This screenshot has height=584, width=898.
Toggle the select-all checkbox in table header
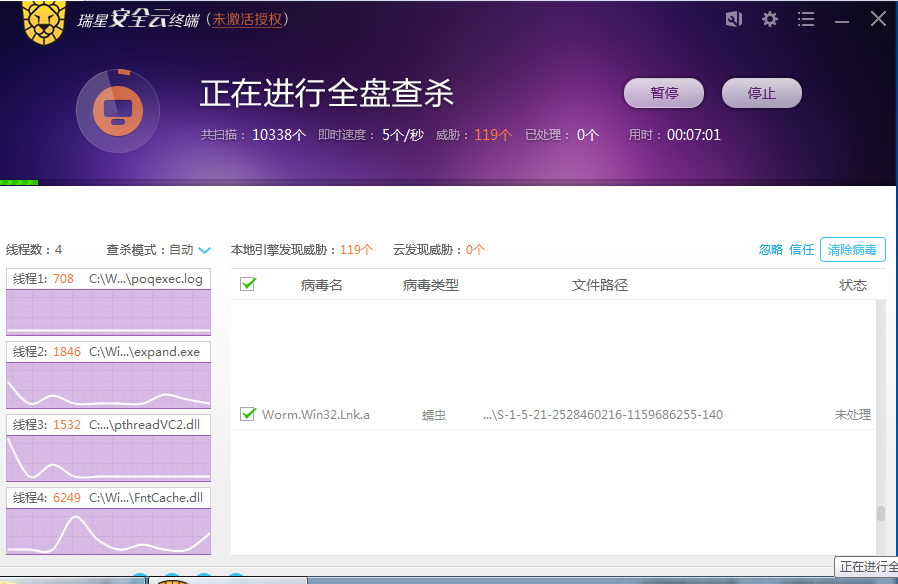click(247, 284)
